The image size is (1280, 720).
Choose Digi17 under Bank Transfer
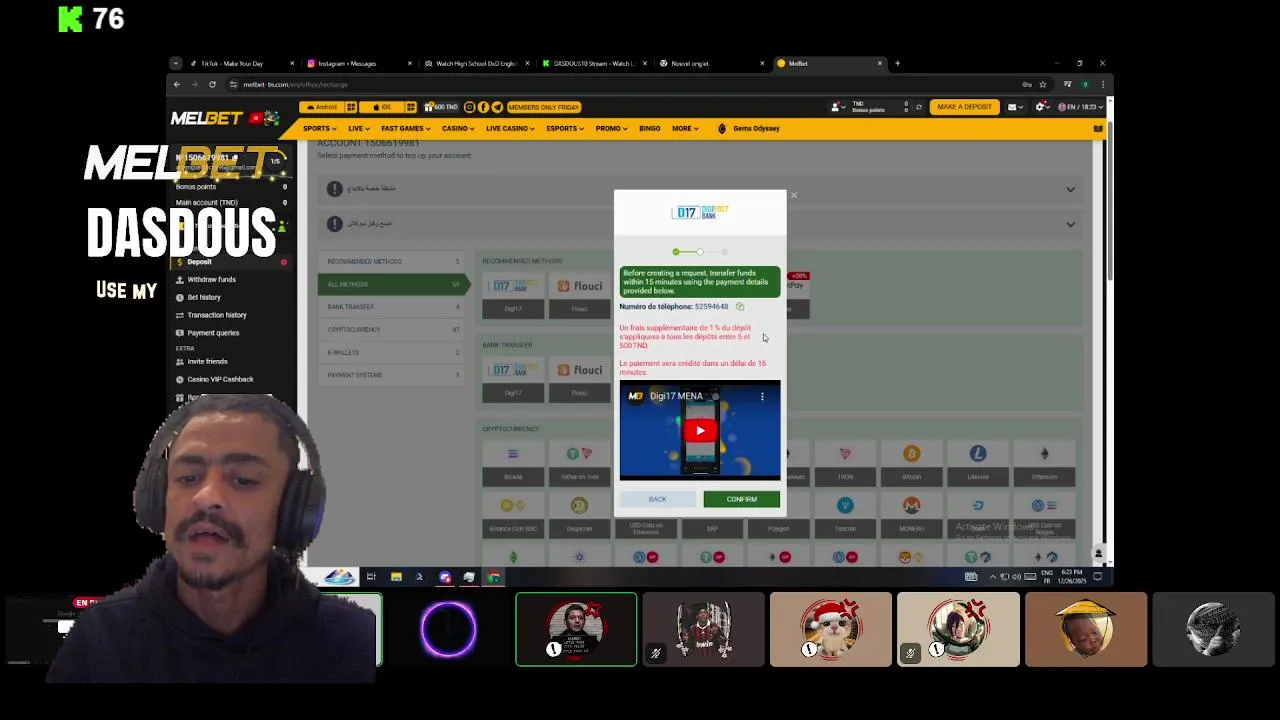pos(513,378)
